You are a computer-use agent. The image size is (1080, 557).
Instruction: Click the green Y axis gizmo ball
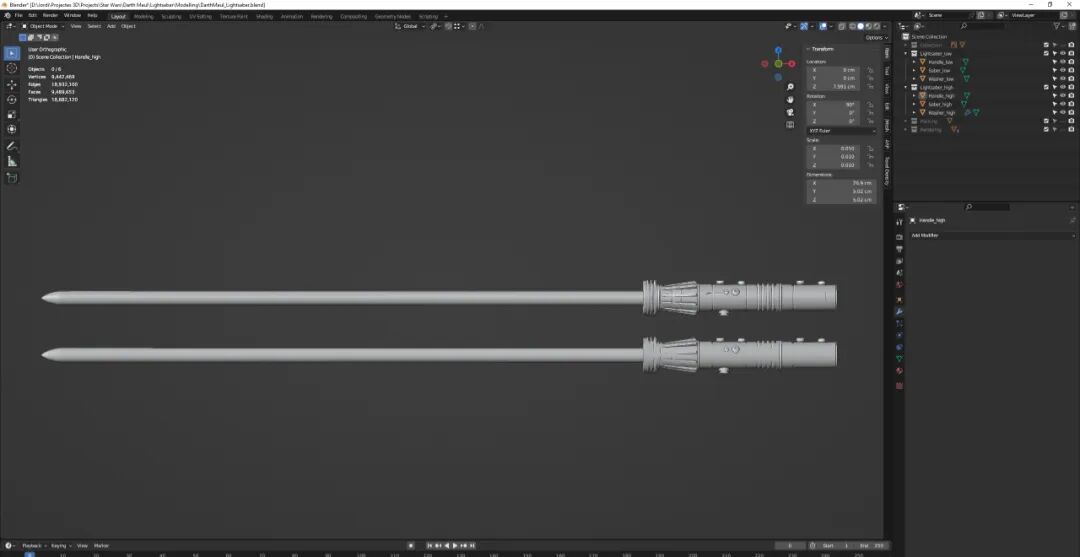point(778,64)
